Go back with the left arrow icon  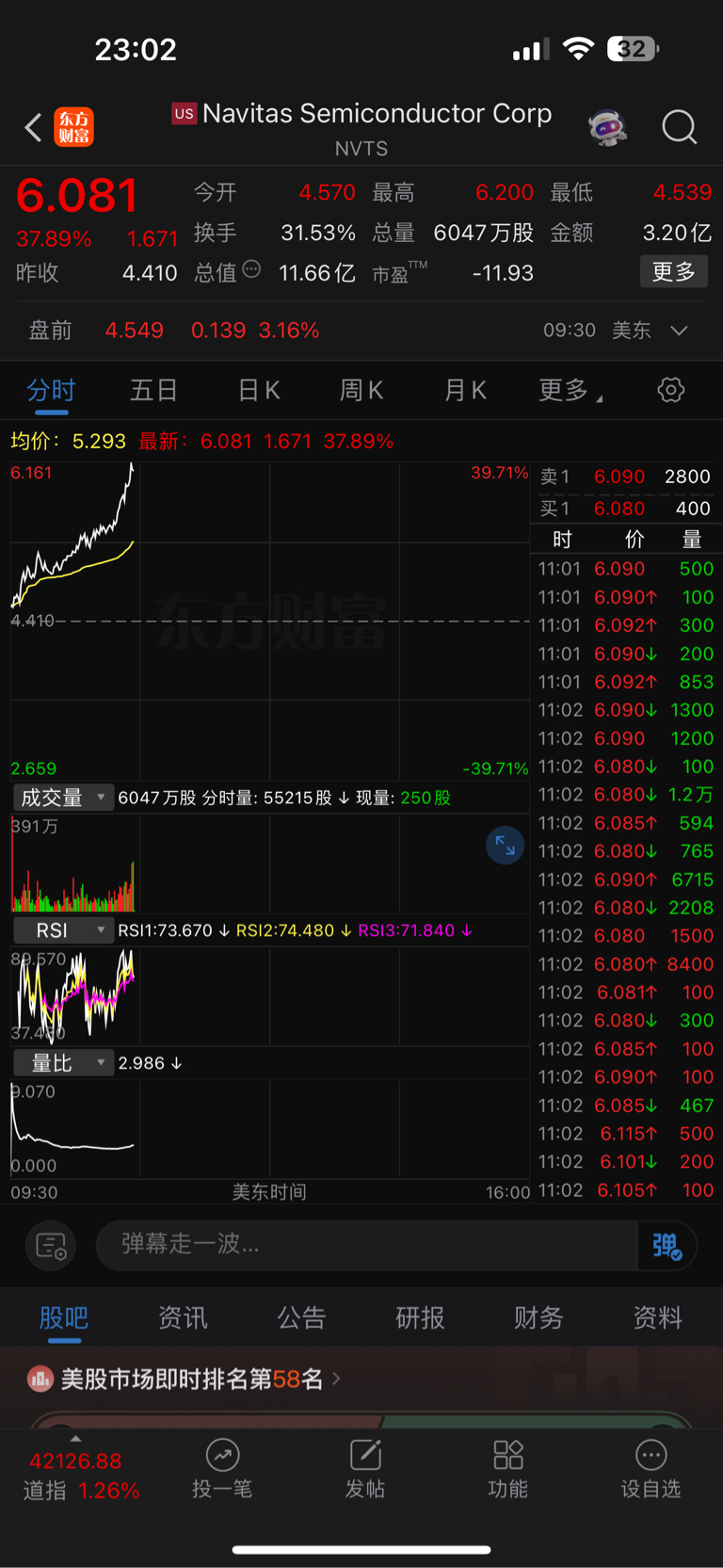(x=33, y=127)
